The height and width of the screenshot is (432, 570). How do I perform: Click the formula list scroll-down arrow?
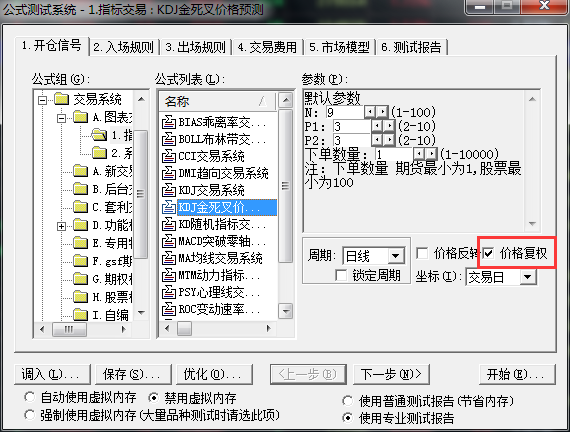click(285, 311)
